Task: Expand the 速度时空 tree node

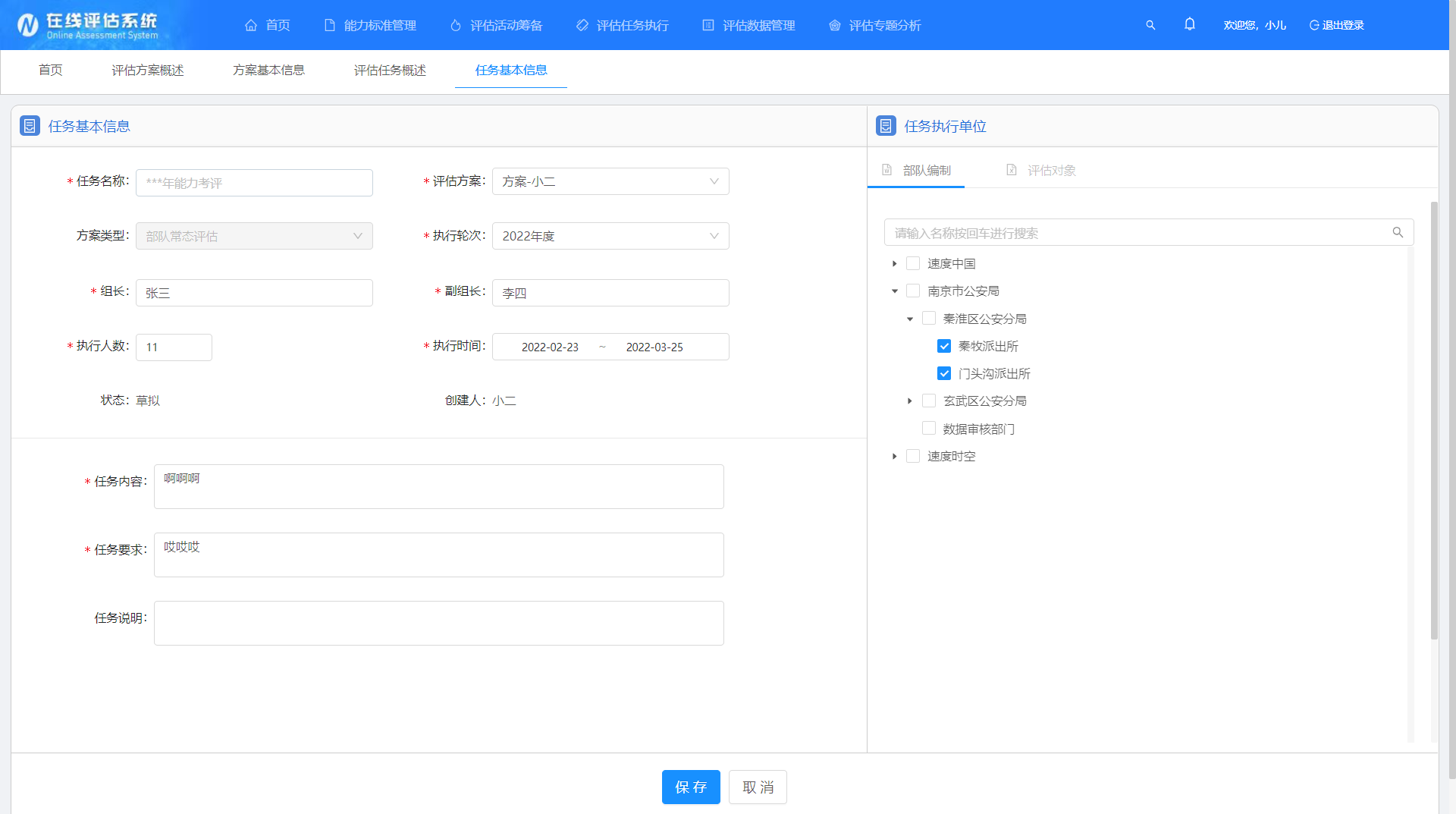Action: 895,456
